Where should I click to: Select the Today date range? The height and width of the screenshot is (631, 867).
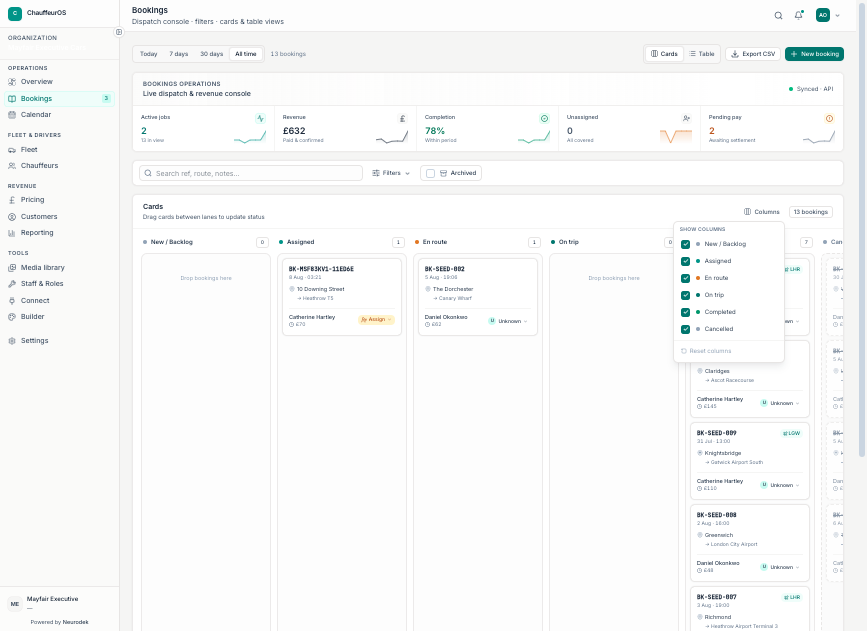point(148,54)
